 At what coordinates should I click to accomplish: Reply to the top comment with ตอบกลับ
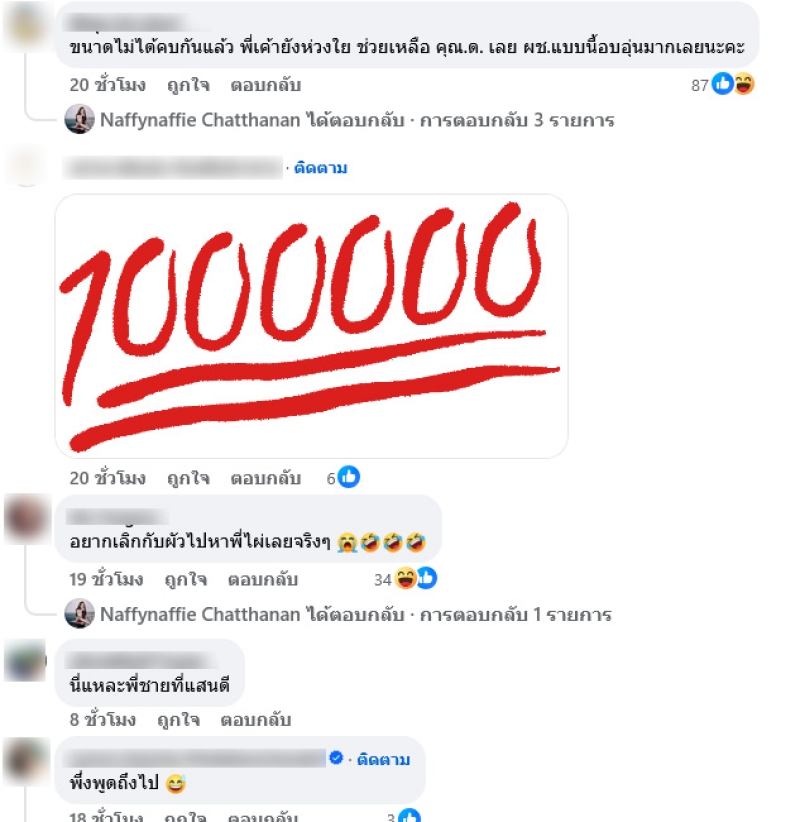pos(266,85)
